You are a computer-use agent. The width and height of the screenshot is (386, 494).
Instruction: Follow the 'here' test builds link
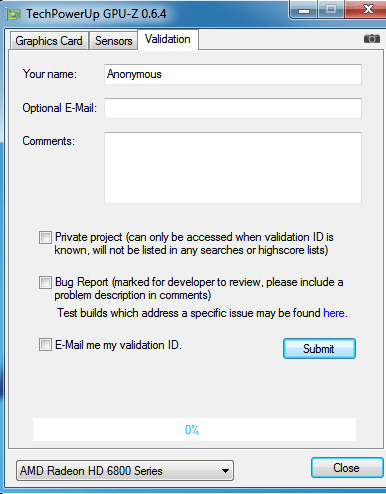click(334, 313)
